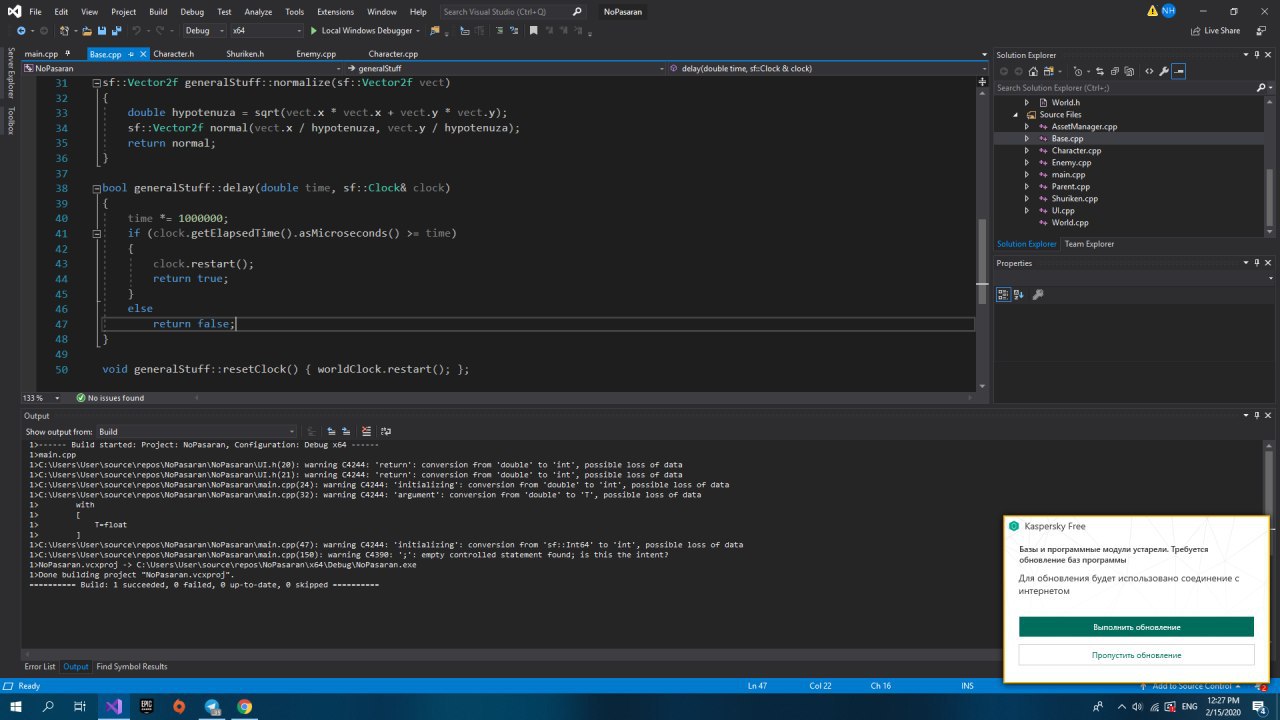Click the search icon in Quick Launch
The image size is (1280, 720).
[x=578, y=12]
